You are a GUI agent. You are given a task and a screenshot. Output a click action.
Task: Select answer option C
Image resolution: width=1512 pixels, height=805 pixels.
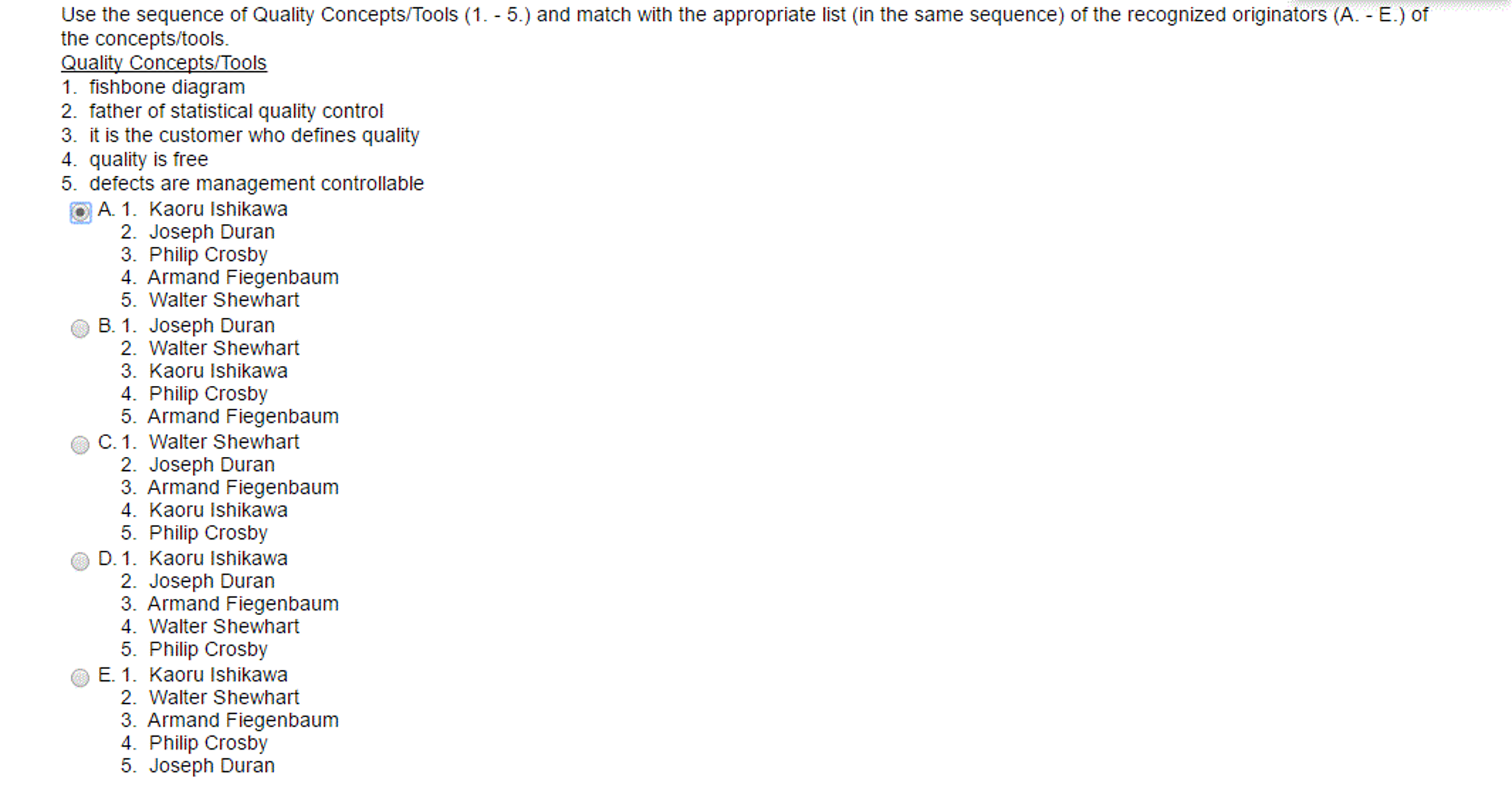(80, 443)
